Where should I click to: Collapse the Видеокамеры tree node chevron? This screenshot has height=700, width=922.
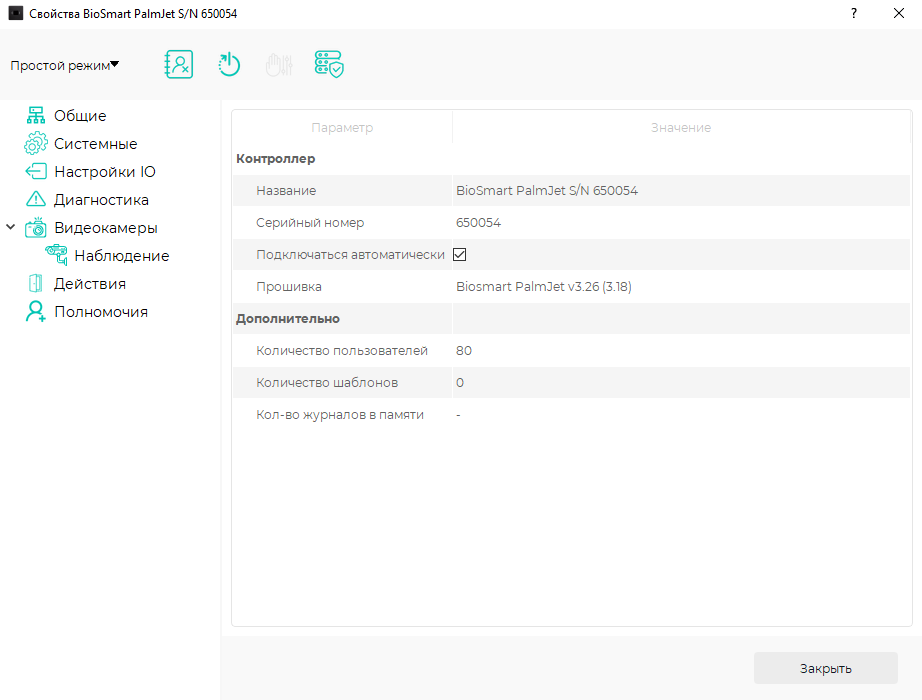(x=11, y=227)
